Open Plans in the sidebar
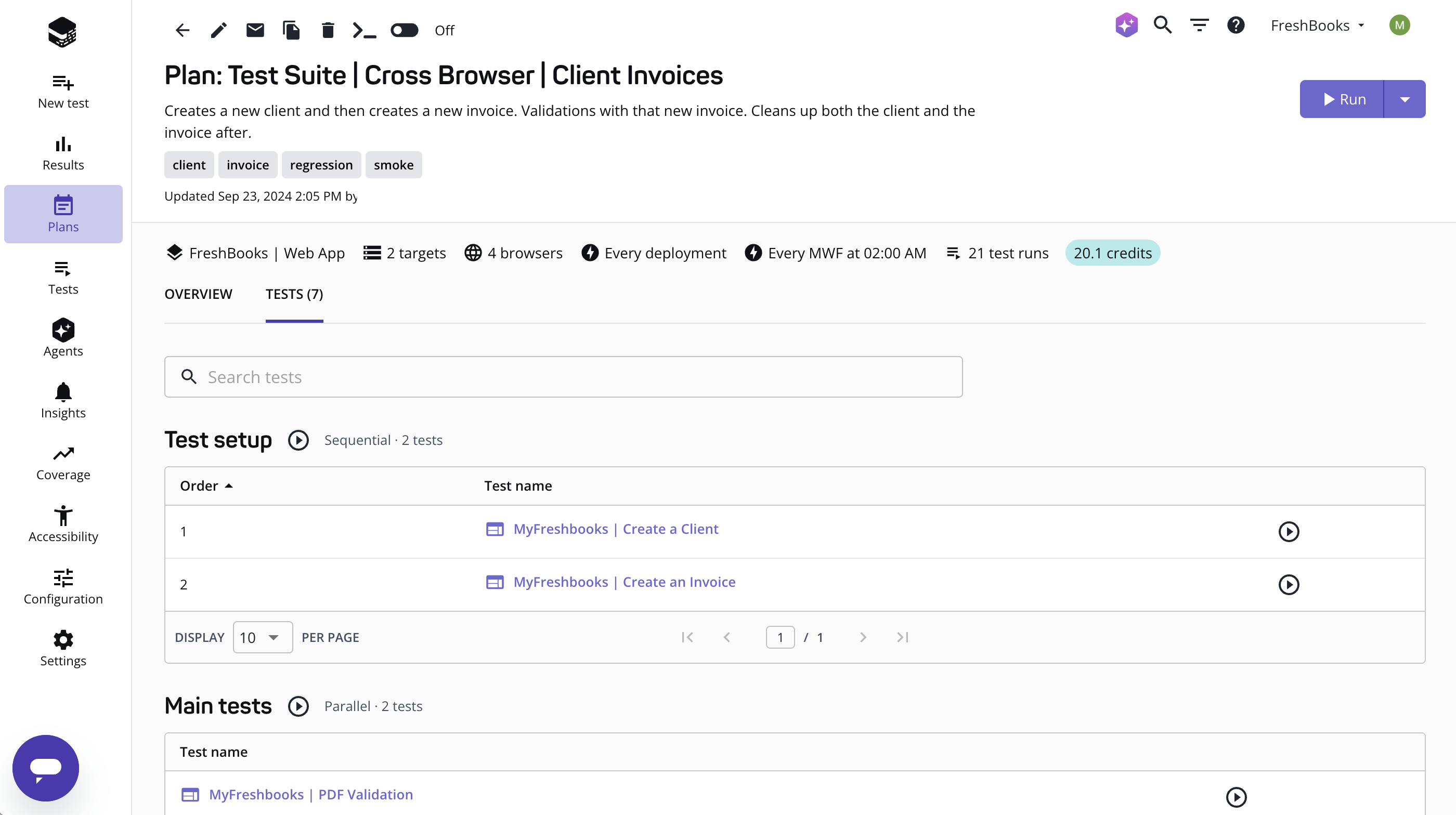Image resolution: width=1456 pixels, height=815 pixels. (63, 215)
